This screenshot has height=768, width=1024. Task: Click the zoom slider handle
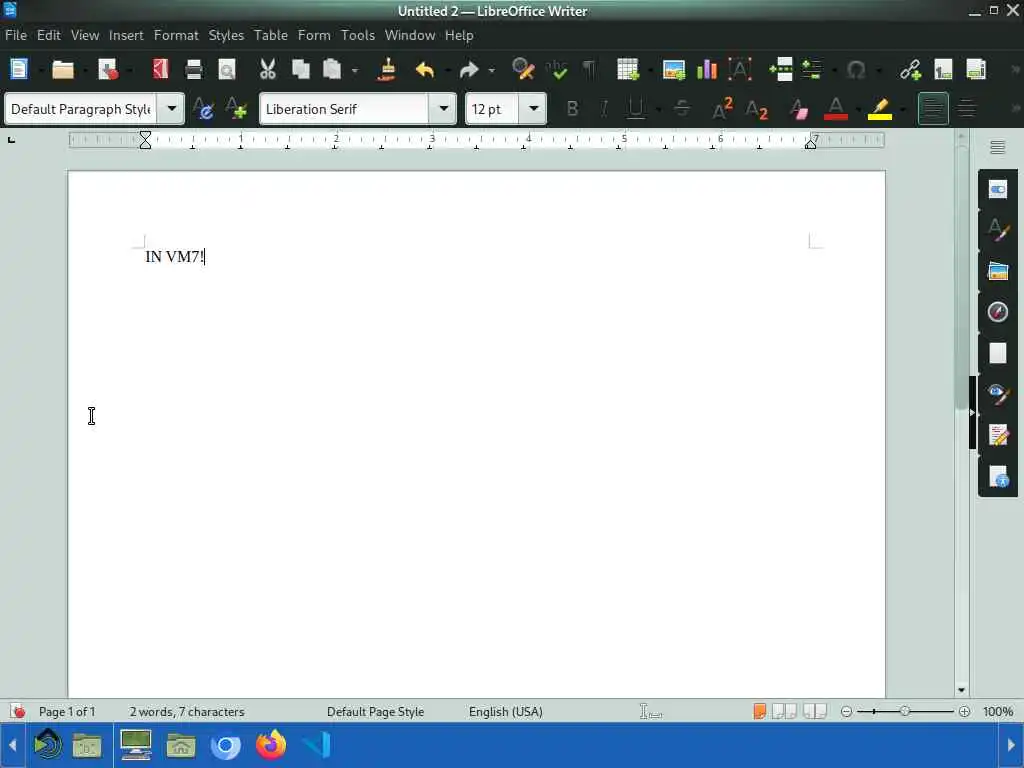(905, 711)
